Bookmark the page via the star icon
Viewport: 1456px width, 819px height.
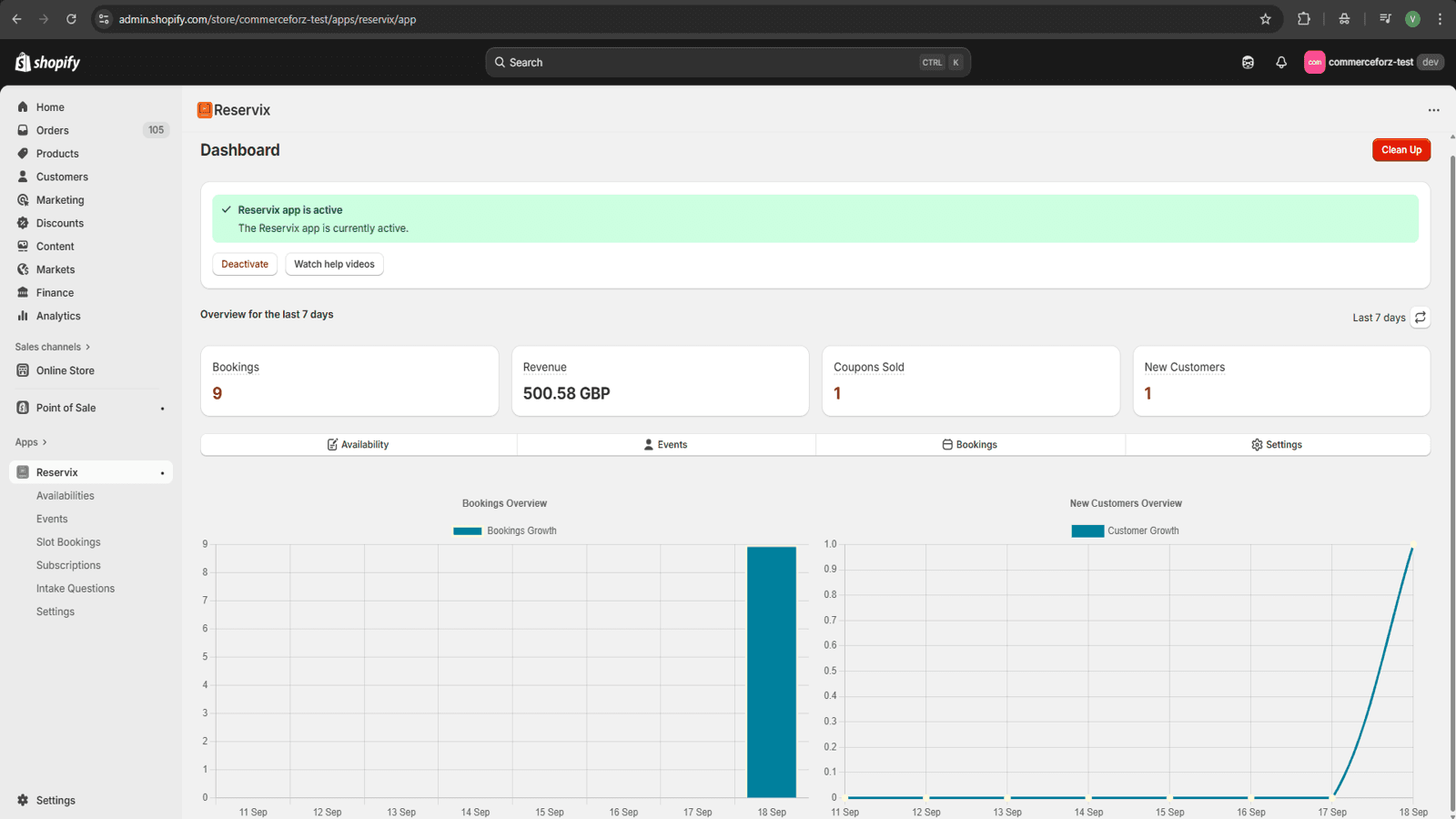coord(1265,18)
